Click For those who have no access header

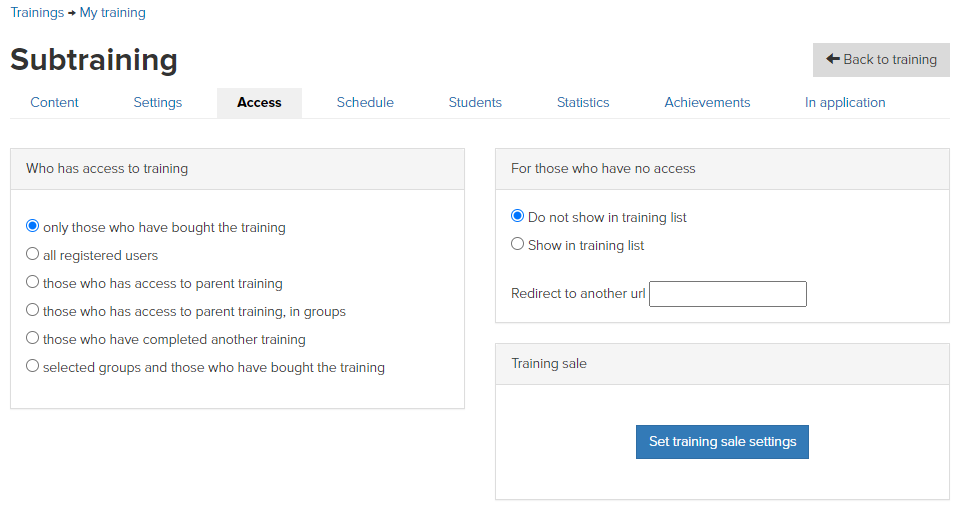[x=722, y=169]
